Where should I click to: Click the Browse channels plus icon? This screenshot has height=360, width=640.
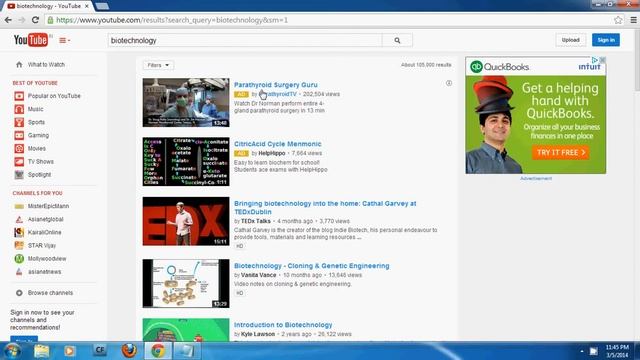(x=19, y=293)
